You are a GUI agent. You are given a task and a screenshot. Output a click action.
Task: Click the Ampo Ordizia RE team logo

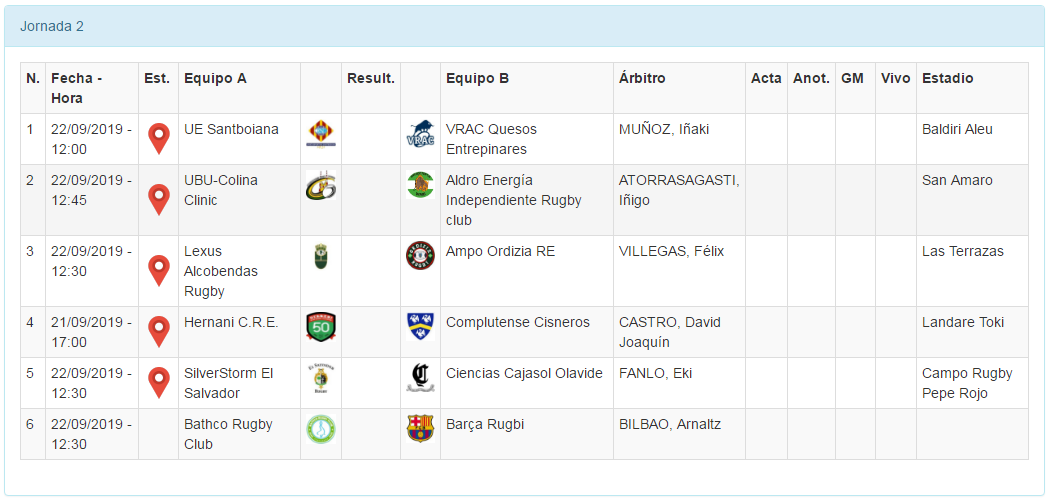[420, 256]
